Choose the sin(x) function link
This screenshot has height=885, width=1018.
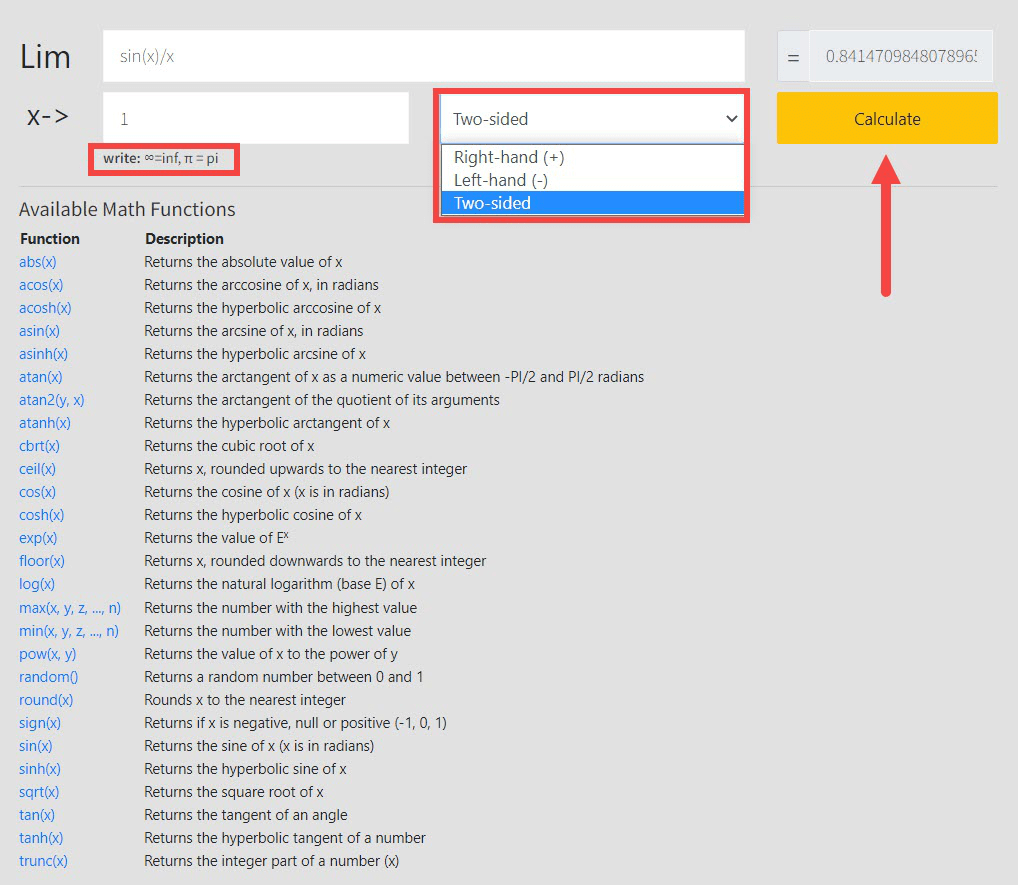point(35,746)
